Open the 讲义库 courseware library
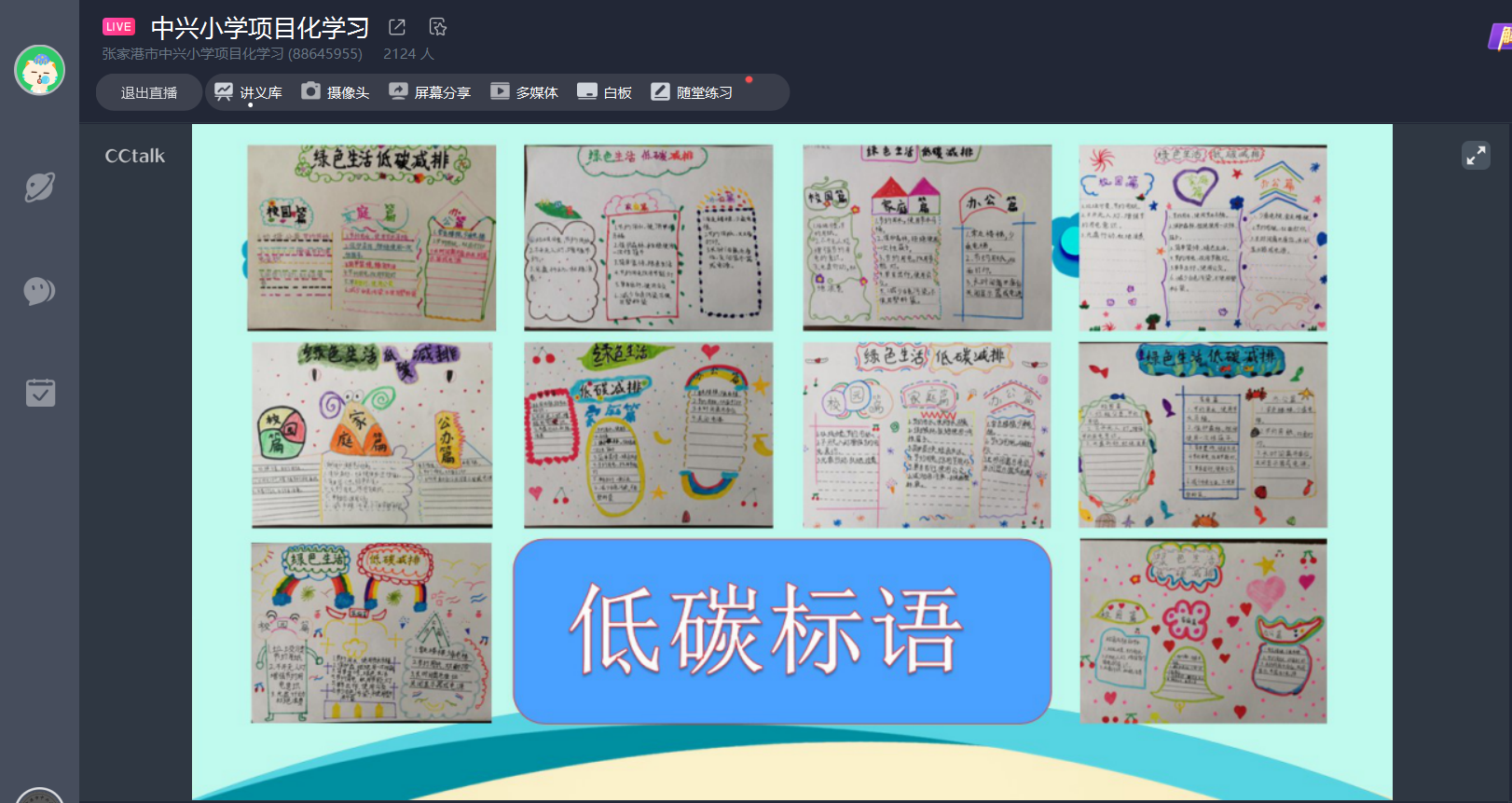Image resolution: width=1512 pixels, height=803 pixels. (248, 92)
